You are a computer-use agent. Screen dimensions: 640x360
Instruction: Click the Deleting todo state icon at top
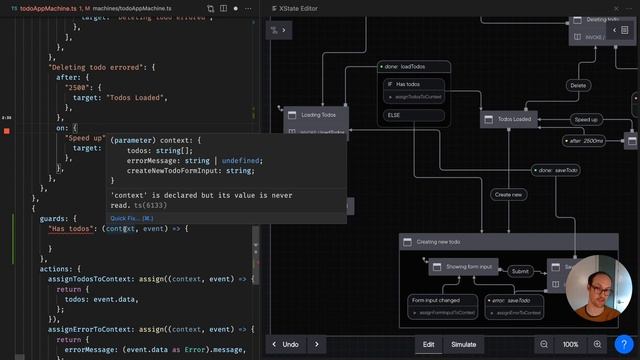(x=578, y=20)
